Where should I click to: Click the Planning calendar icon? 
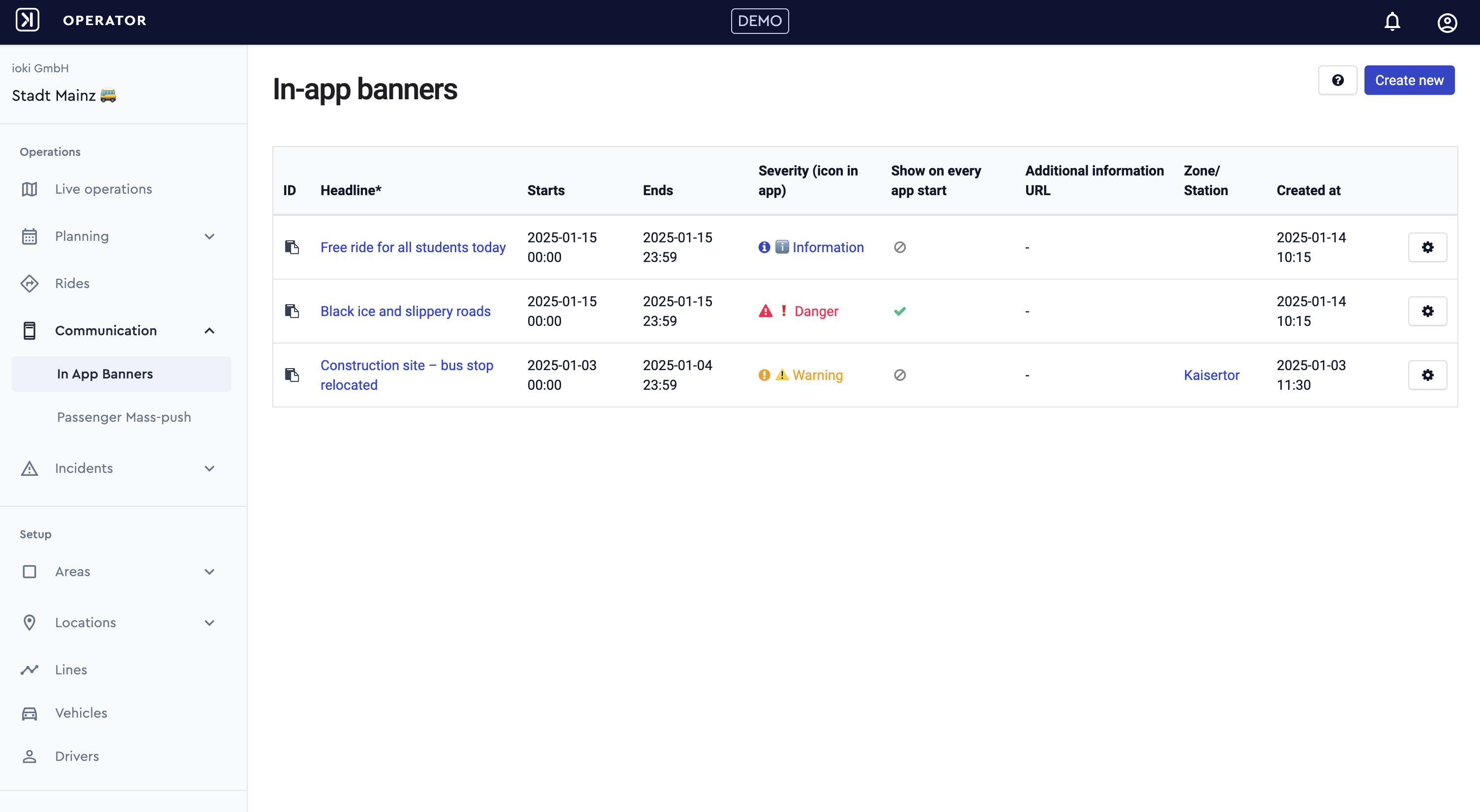click(x=30, y=236)
